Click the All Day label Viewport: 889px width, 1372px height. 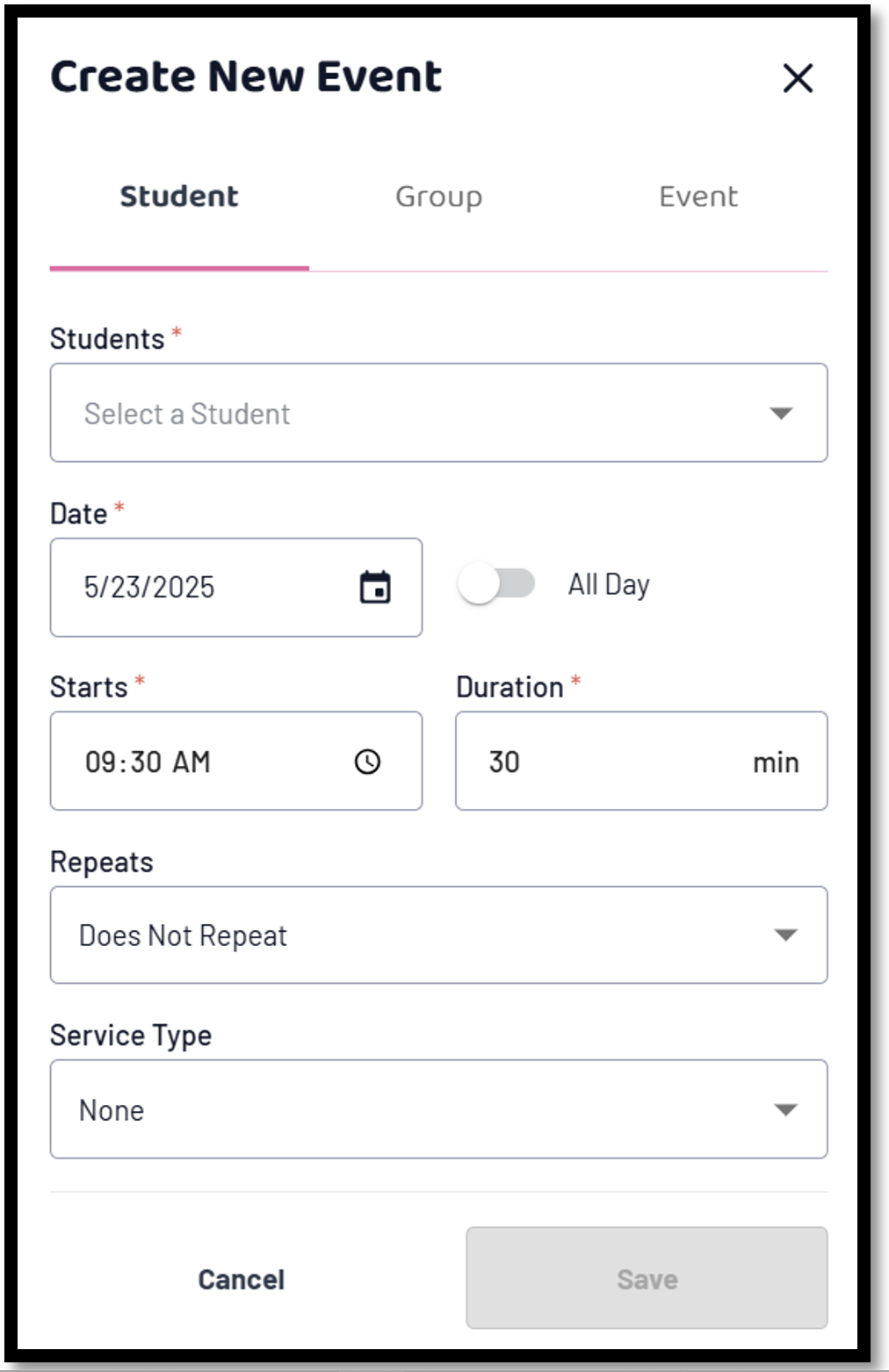(x=609, y=584)
